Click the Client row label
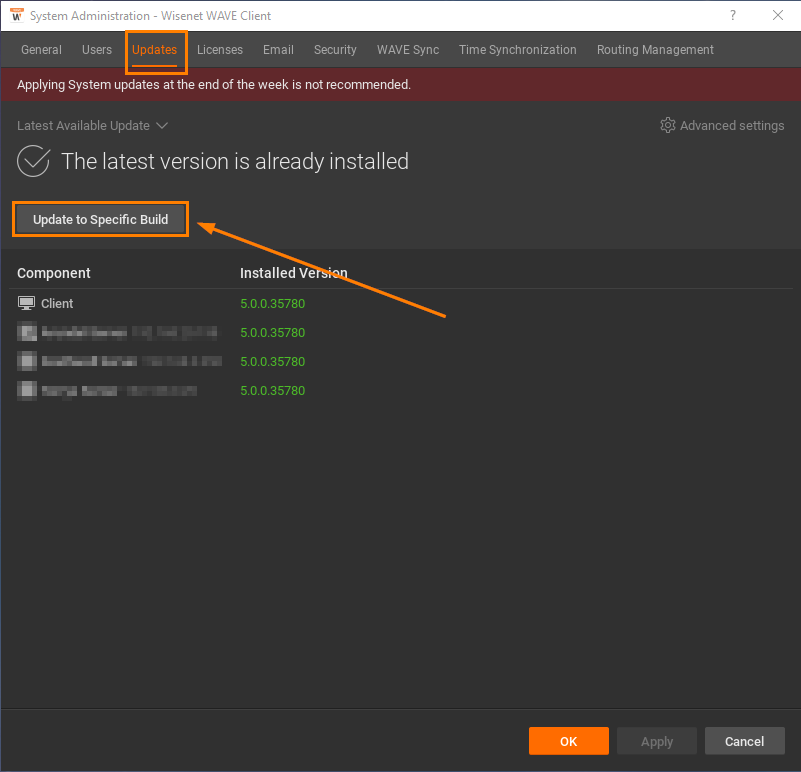This screenshot has width=801, height=772. pos(57,303)
